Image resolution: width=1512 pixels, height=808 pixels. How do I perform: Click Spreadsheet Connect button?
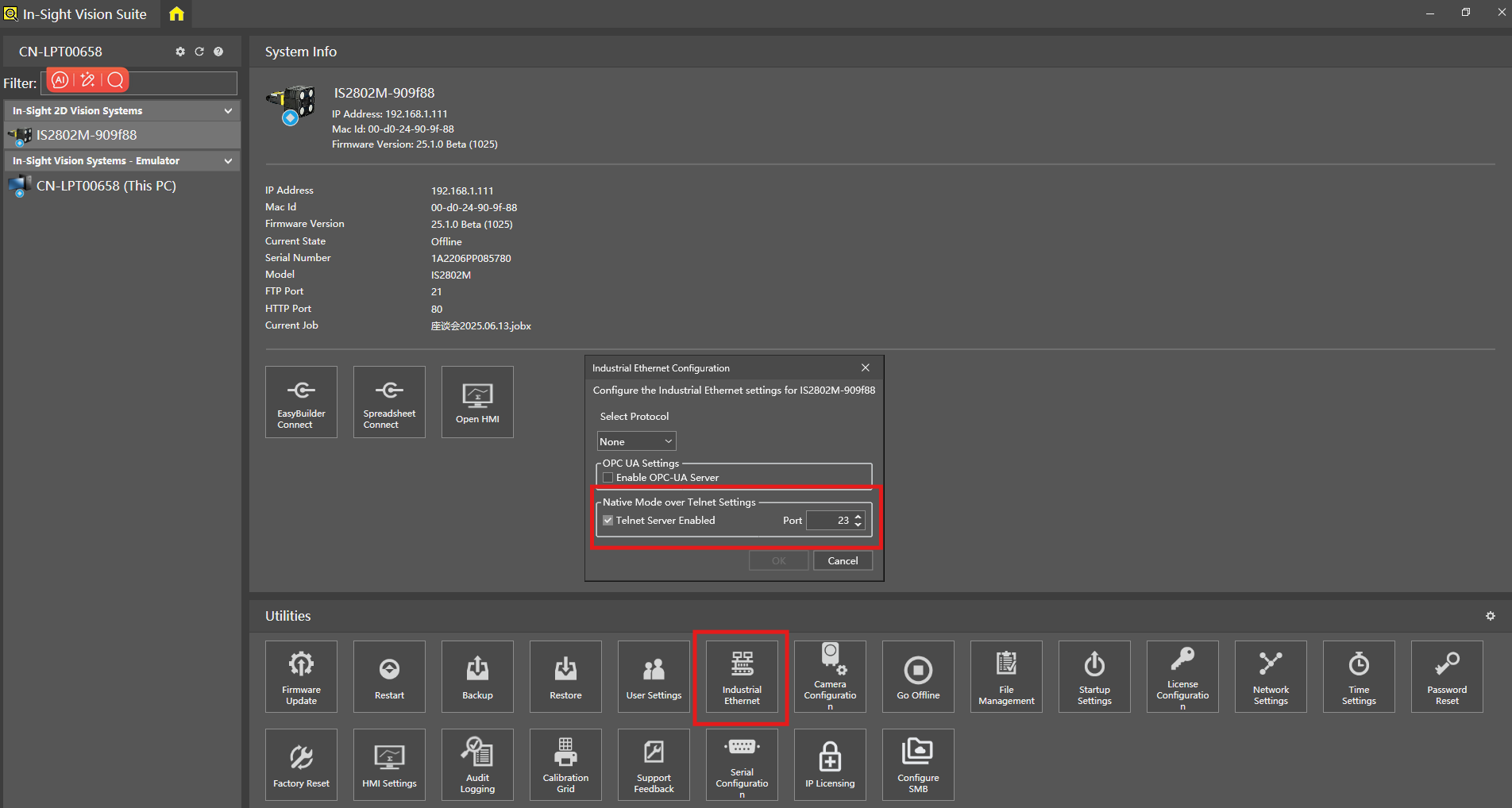click(389, 402)
